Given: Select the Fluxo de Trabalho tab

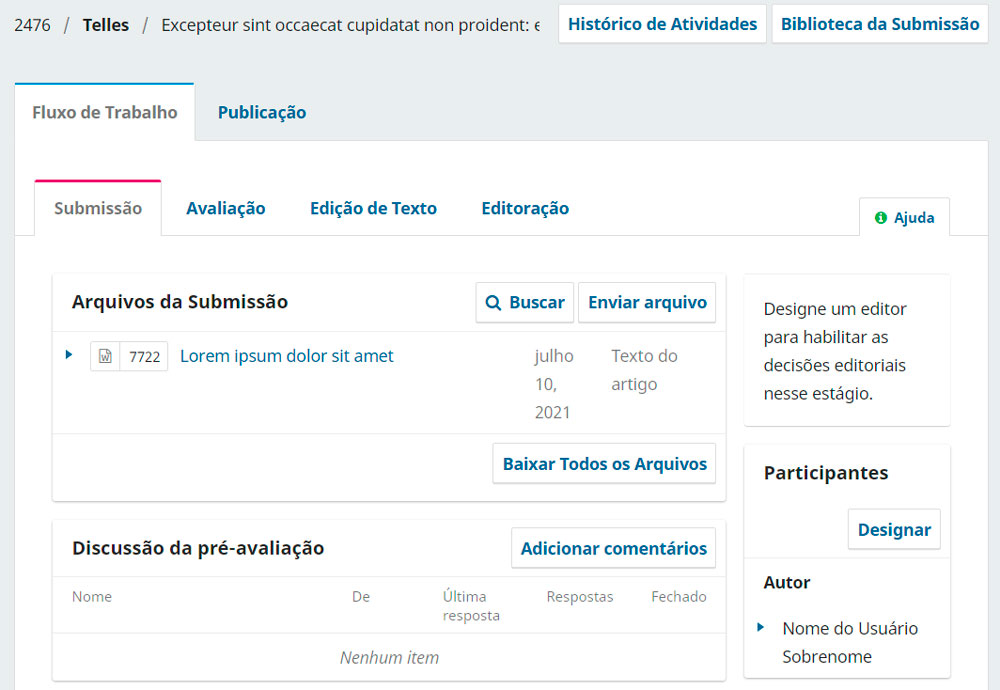Looking at the screenshot, I should (x=105, y=112).
